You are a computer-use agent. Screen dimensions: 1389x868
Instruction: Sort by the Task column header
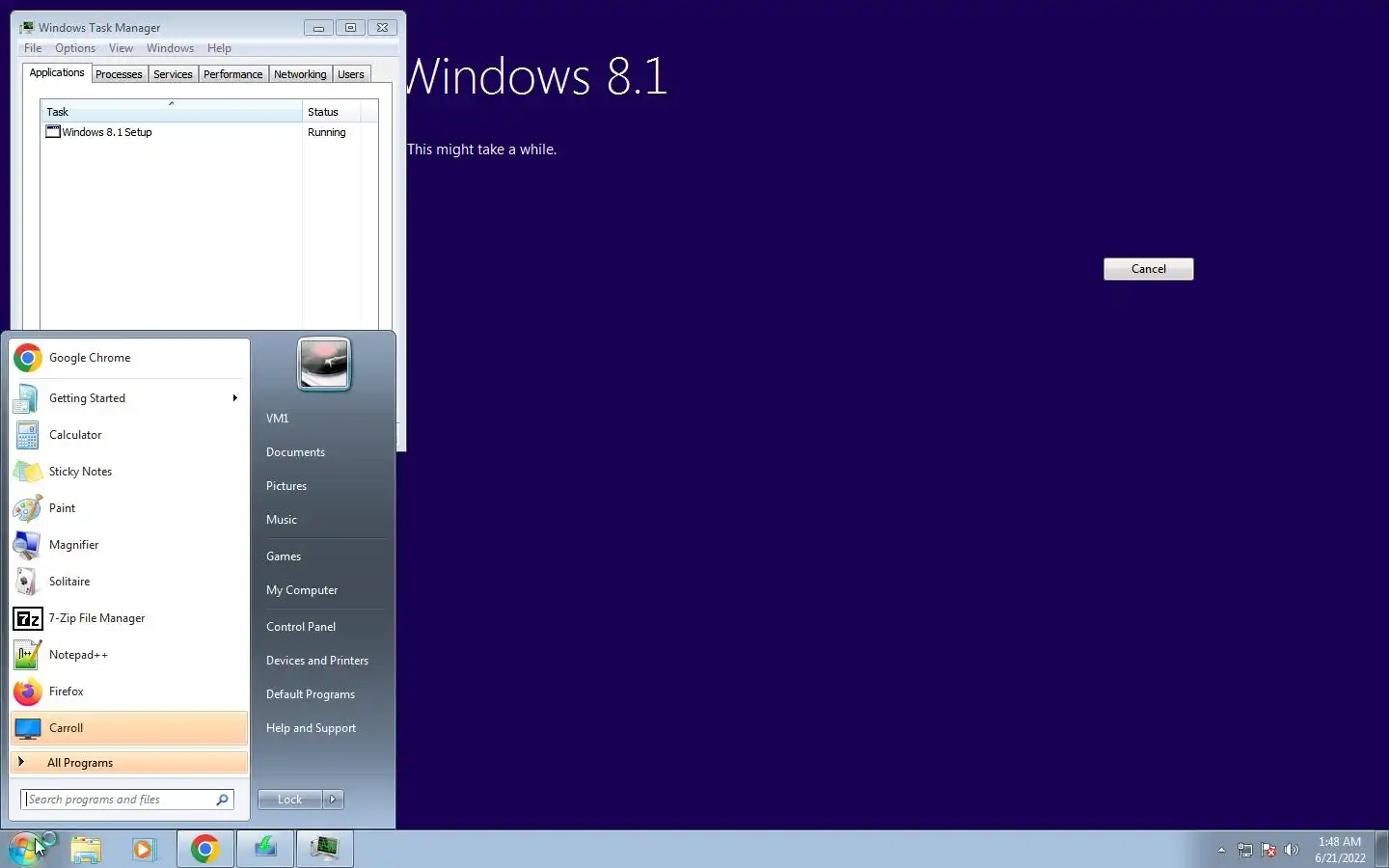coord(172,112)
